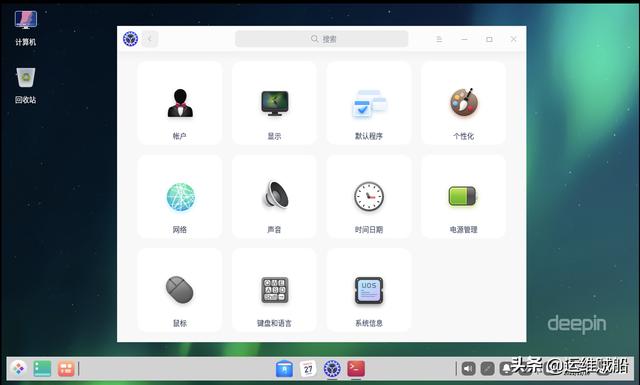Open the 电源管理 (Power Management) module
This screenshot has height=385, width=640.
click(x=463, y=196)
